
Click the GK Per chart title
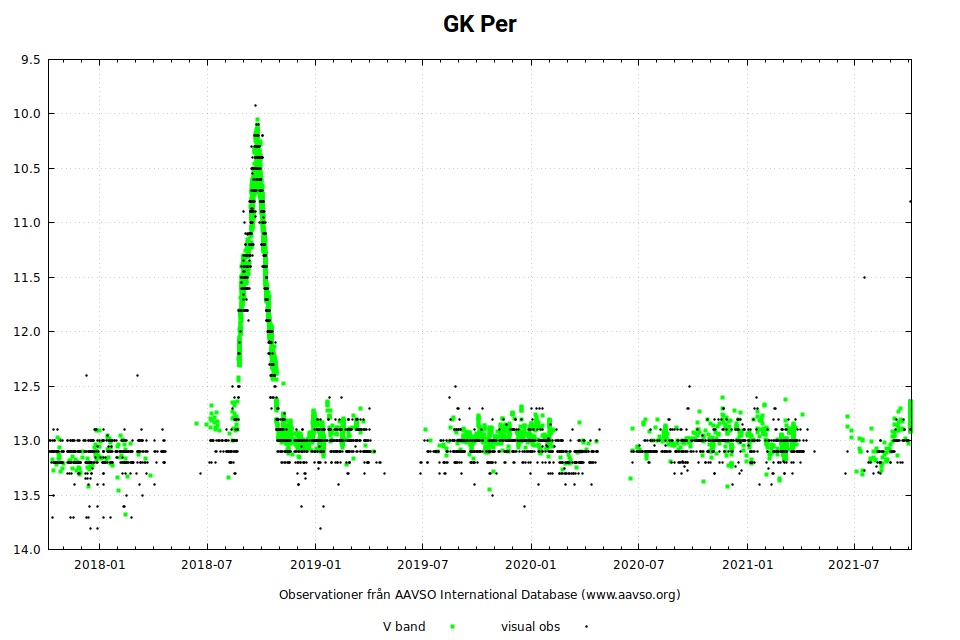tap(480, 24)
